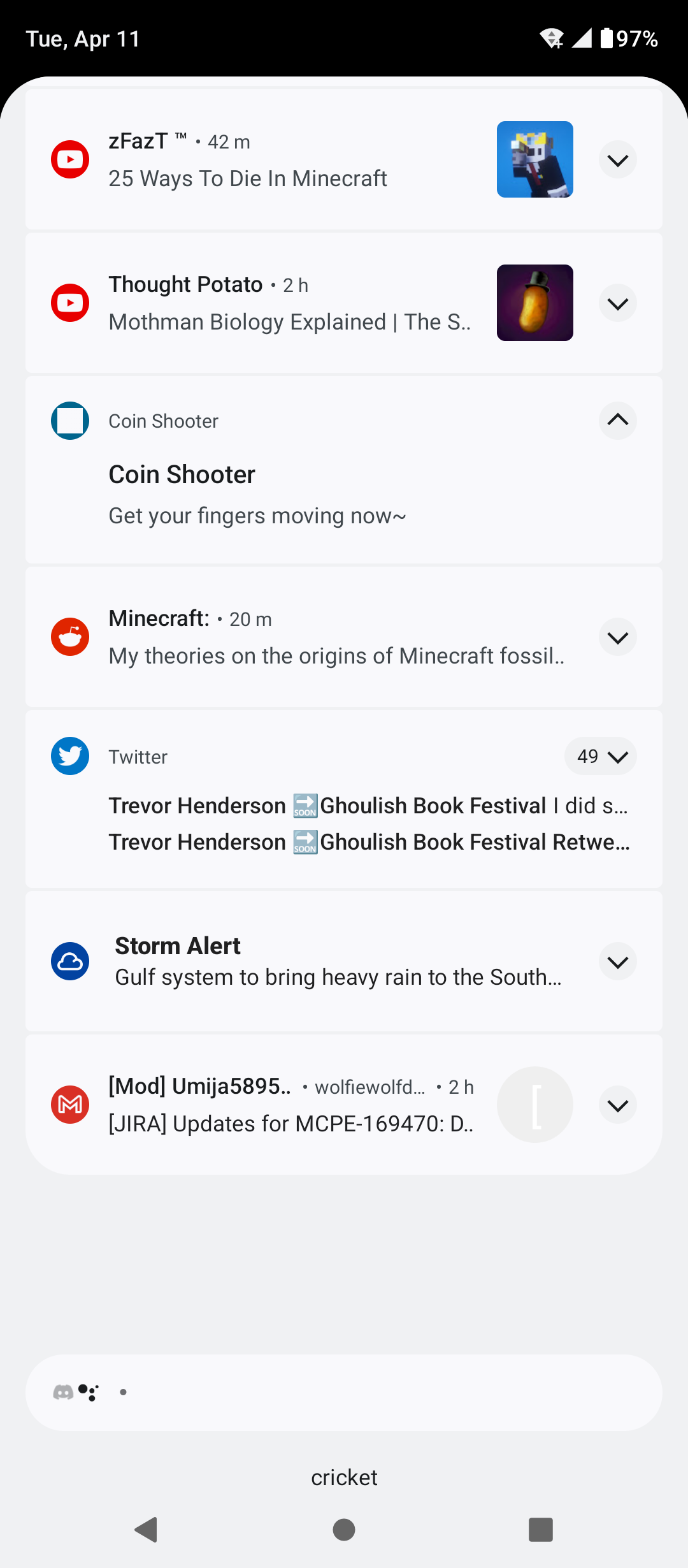The width and height of the screenshot is (688, 1568).
Task: Expand the zFazT notification
Action: pyautogui.click(x=617, y=159)
